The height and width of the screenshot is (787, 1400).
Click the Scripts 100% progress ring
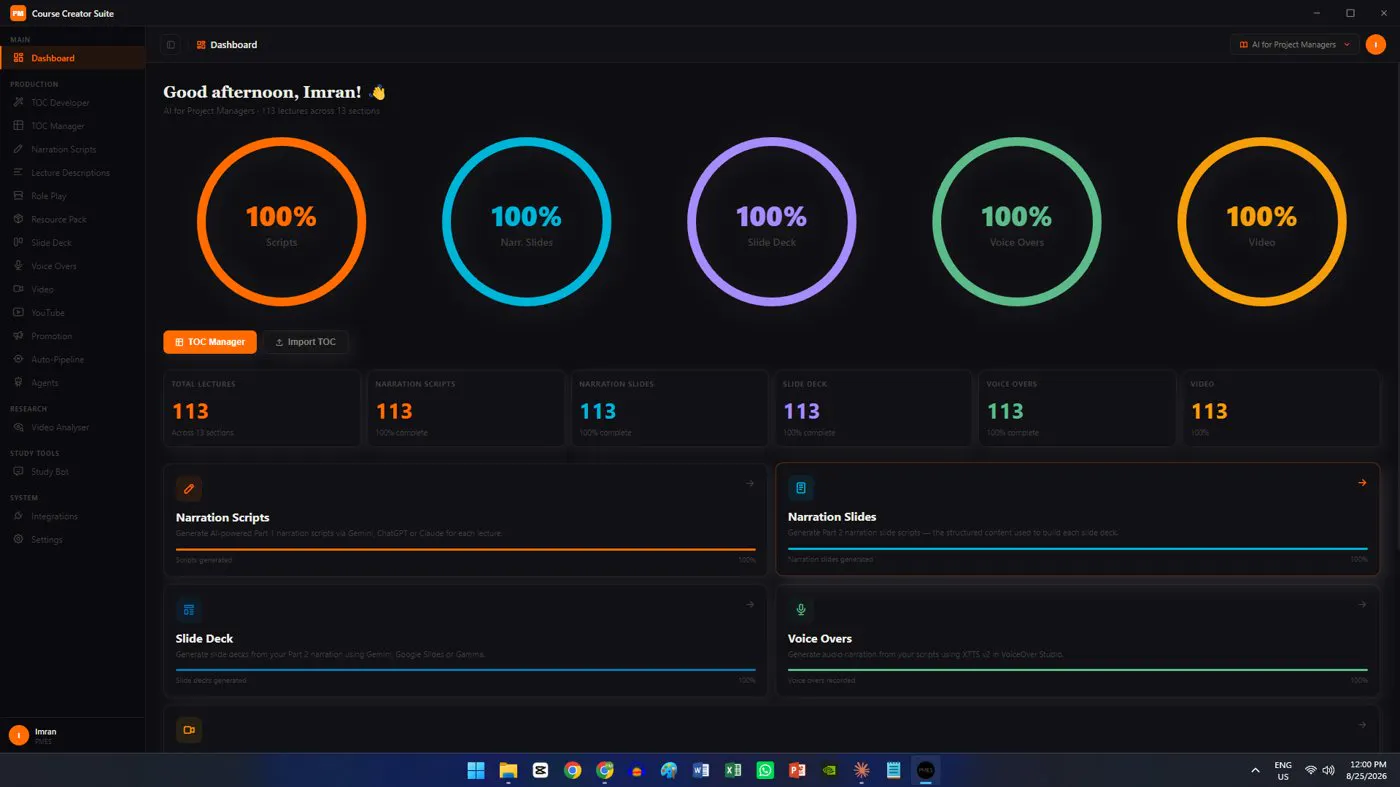coord(281,222)
